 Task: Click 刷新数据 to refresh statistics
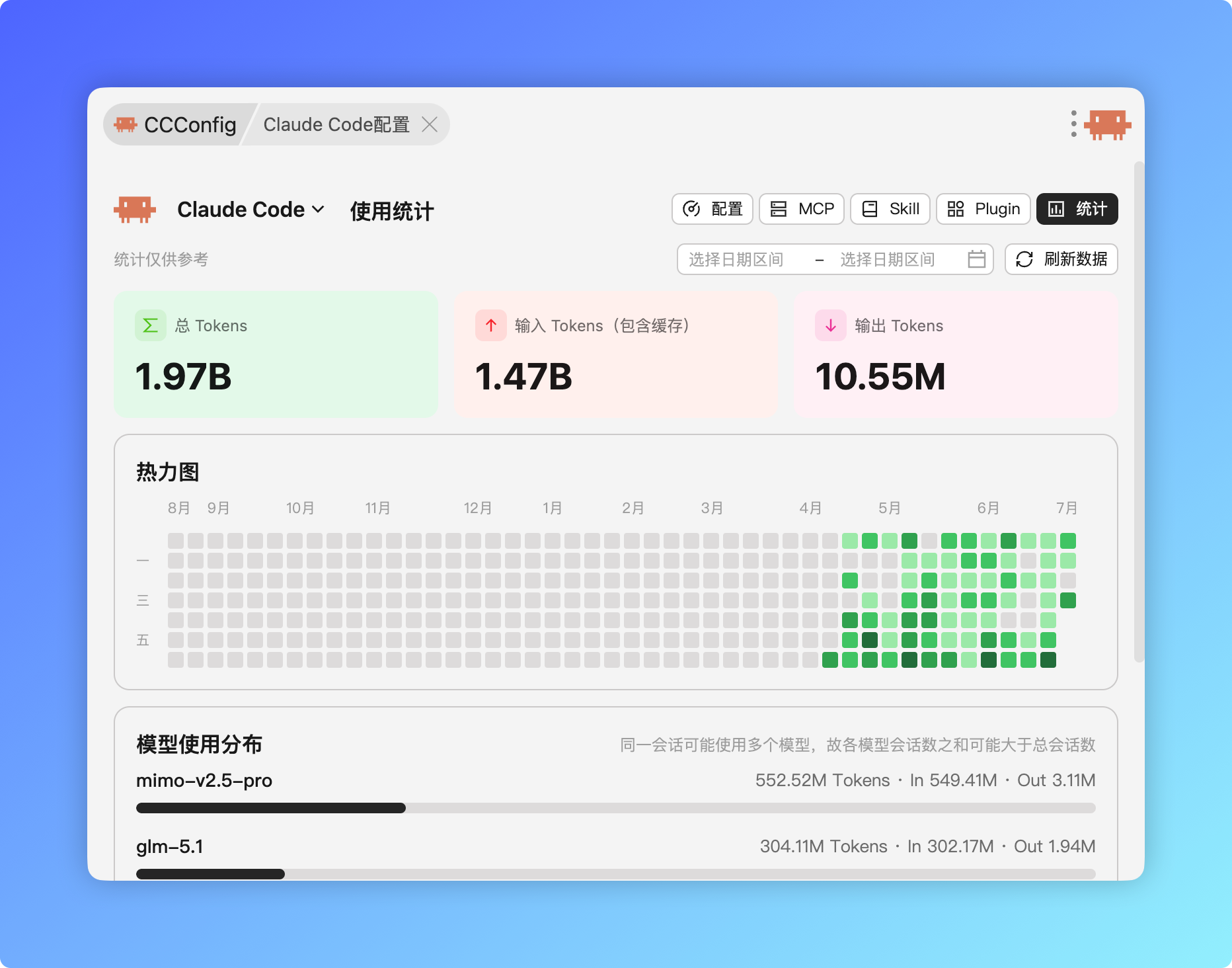pos(1061,259)
